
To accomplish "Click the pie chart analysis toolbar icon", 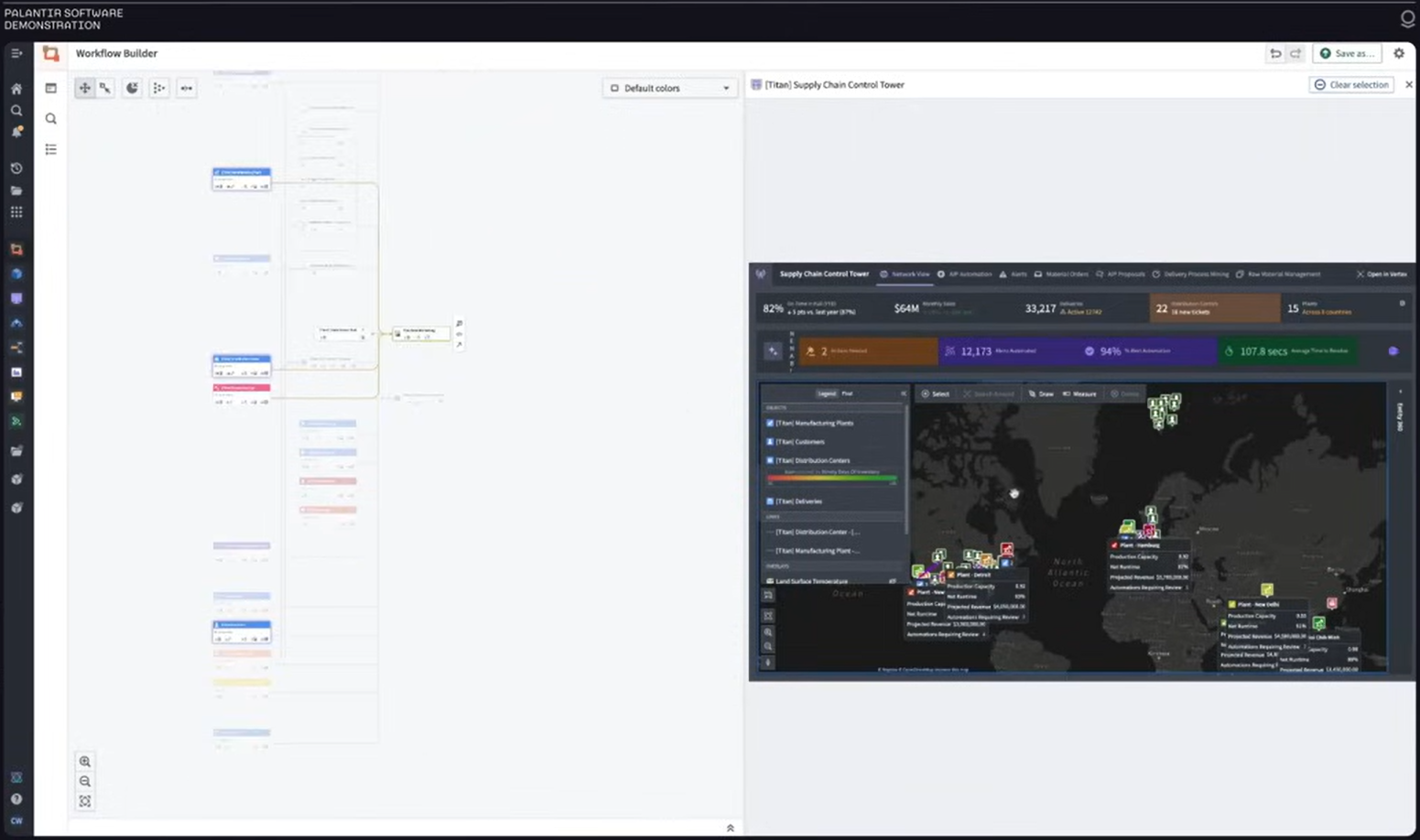I will pos(132,88).
